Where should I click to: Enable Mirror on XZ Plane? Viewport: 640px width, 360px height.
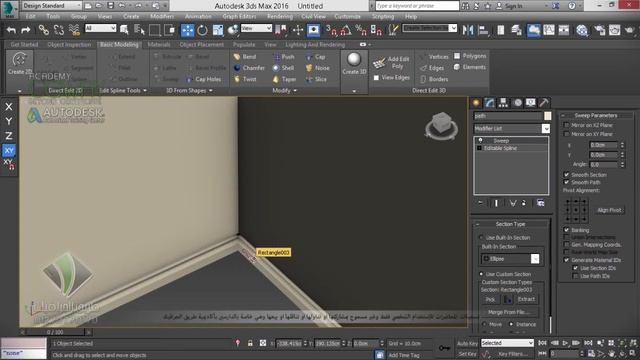566,125
